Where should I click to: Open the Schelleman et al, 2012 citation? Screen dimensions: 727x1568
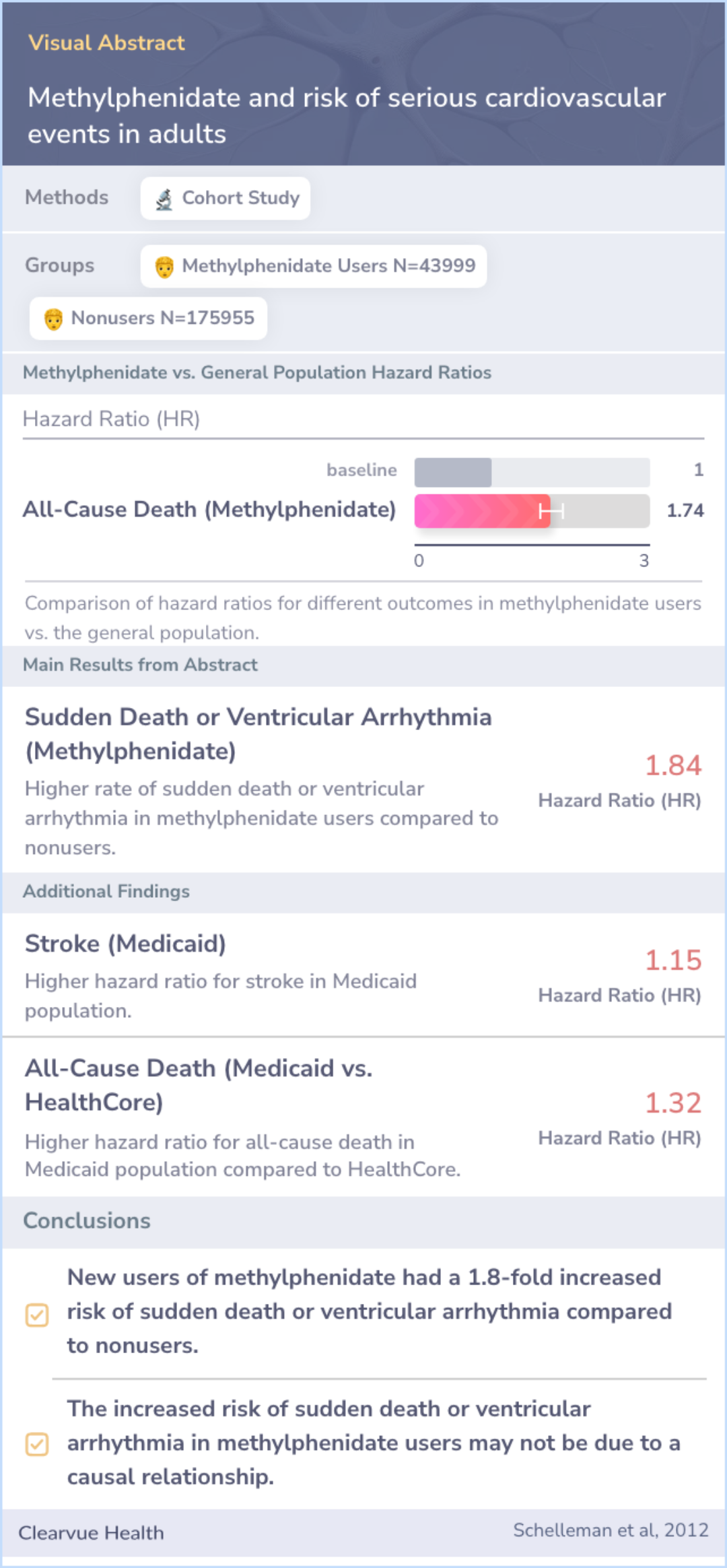pyautogui.click(x=611, y=1530)
